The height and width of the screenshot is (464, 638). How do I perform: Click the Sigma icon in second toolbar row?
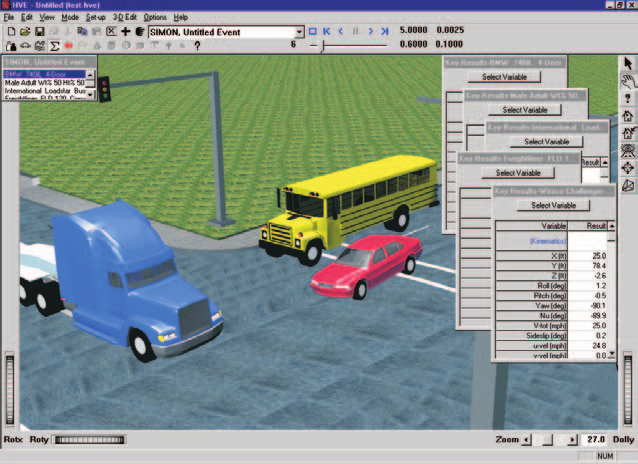tap(54, 46)
